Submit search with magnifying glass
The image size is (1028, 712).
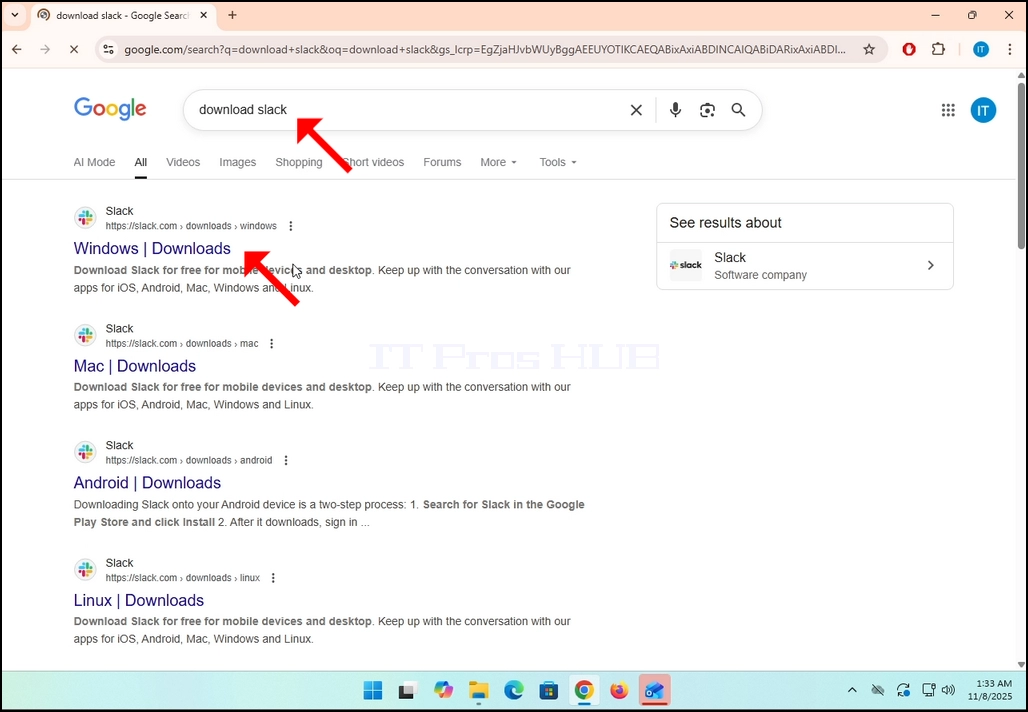[738, 110]
